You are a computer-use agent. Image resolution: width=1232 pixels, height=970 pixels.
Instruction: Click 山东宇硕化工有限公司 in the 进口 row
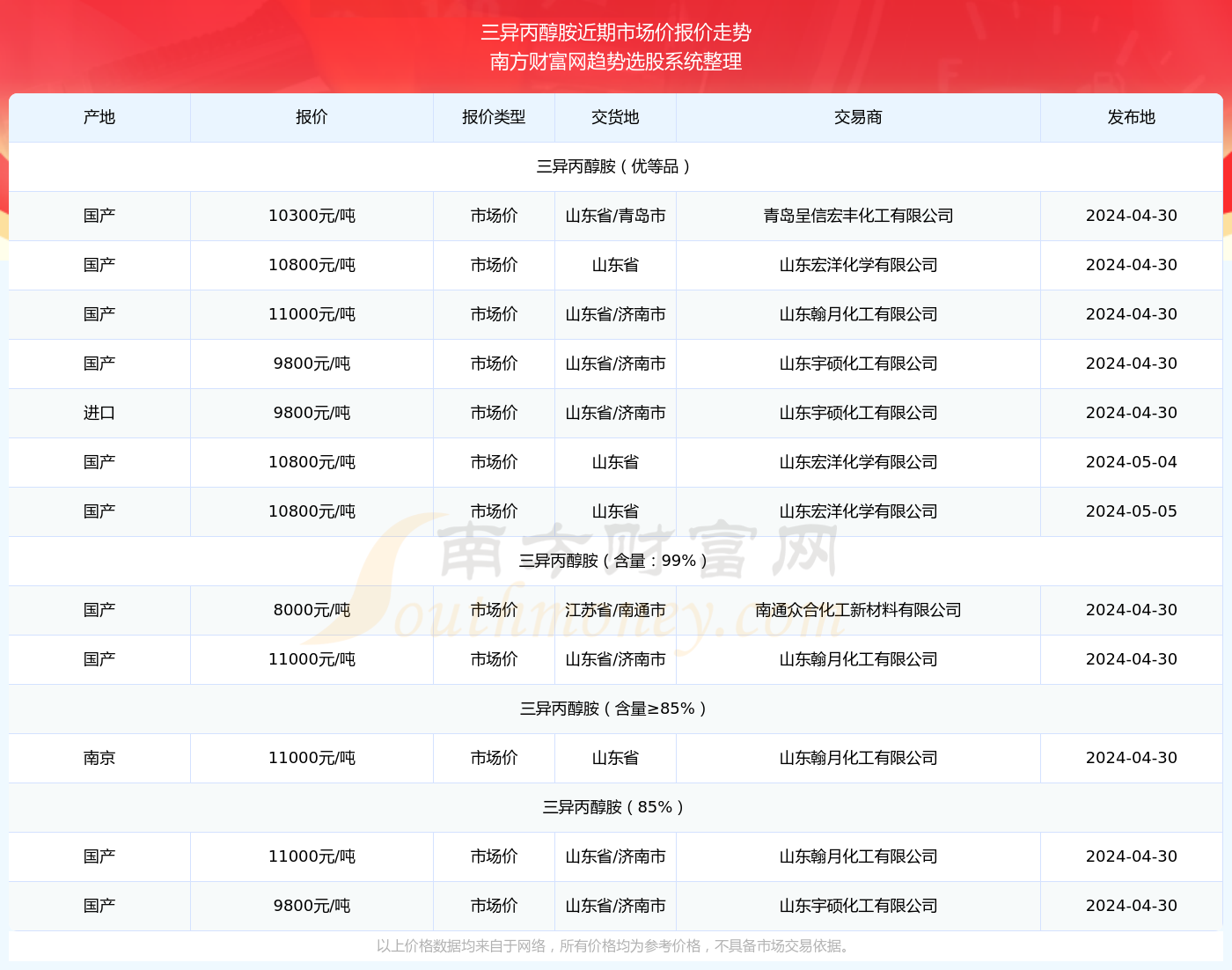pyautogui.click(x=858, y=413)
